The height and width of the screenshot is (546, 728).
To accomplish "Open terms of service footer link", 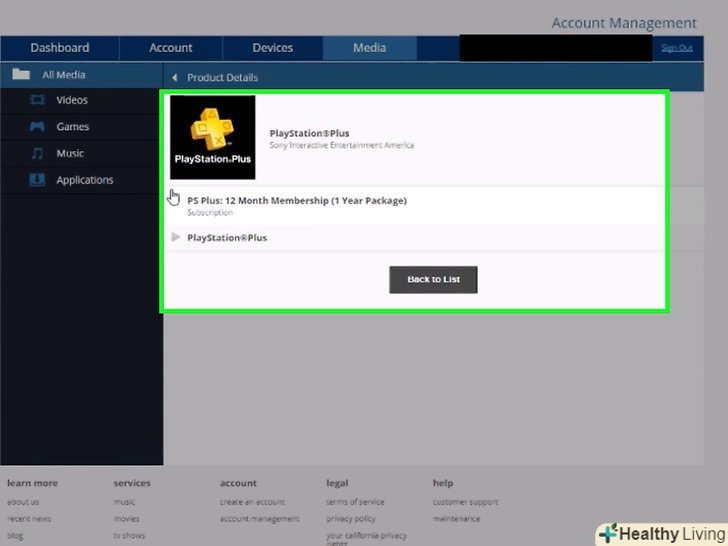I will [x=355, y=502].
